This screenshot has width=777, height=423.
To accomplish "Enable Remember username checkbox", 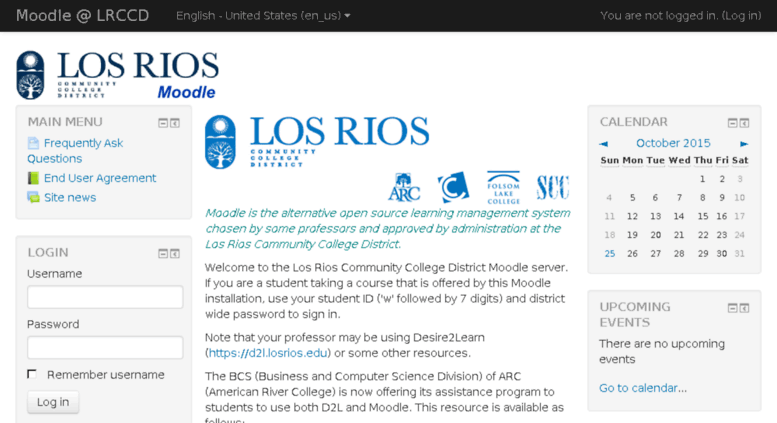I will tap(32, 374).
